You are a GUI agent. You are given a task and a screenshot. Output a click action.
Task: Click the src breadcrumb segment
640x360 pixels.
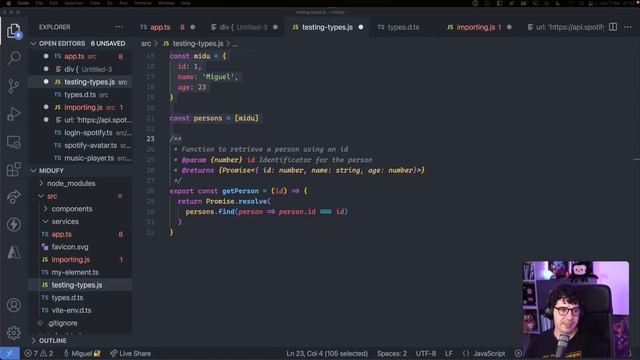[146, 43]
